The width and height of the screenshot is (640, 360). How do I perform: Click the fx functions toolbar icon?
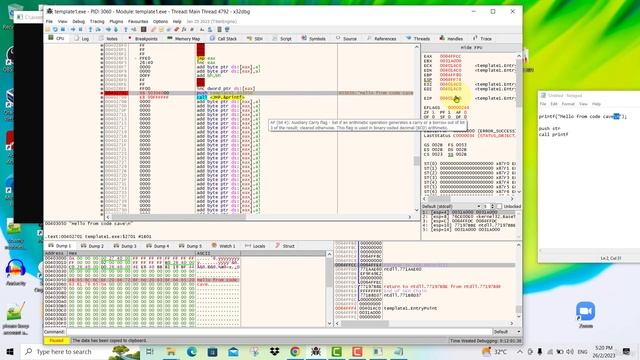coord(184,29)
